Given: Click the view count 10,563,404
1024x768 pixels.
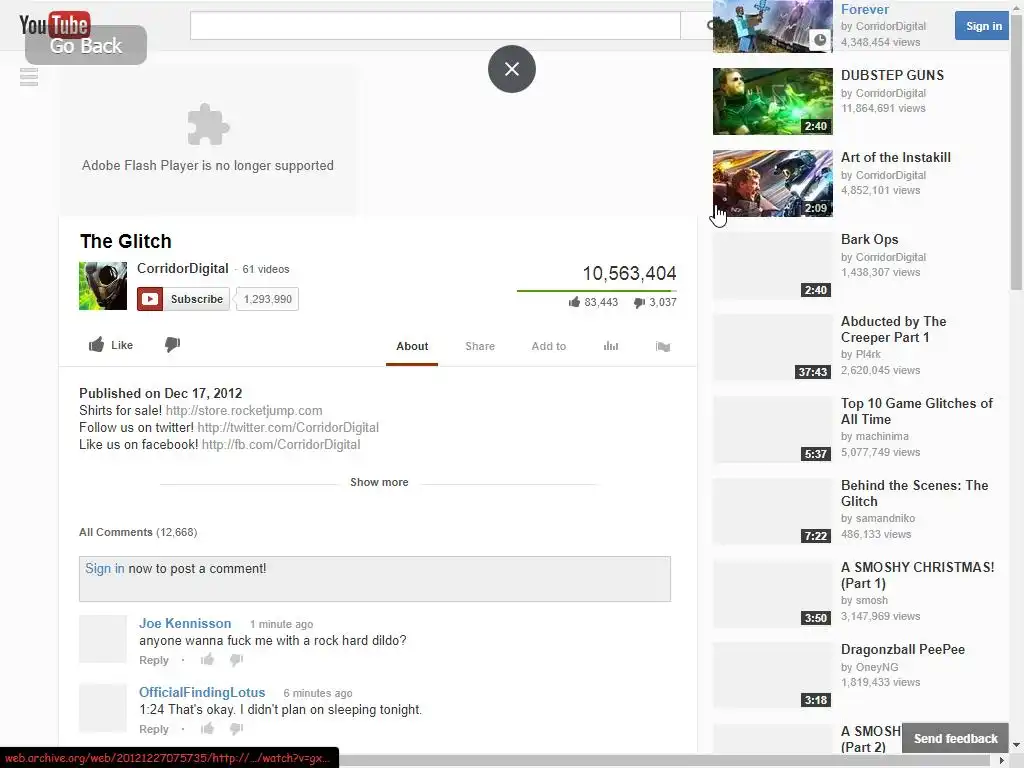Looking at the screenshot, I should [x=629, y=273].
